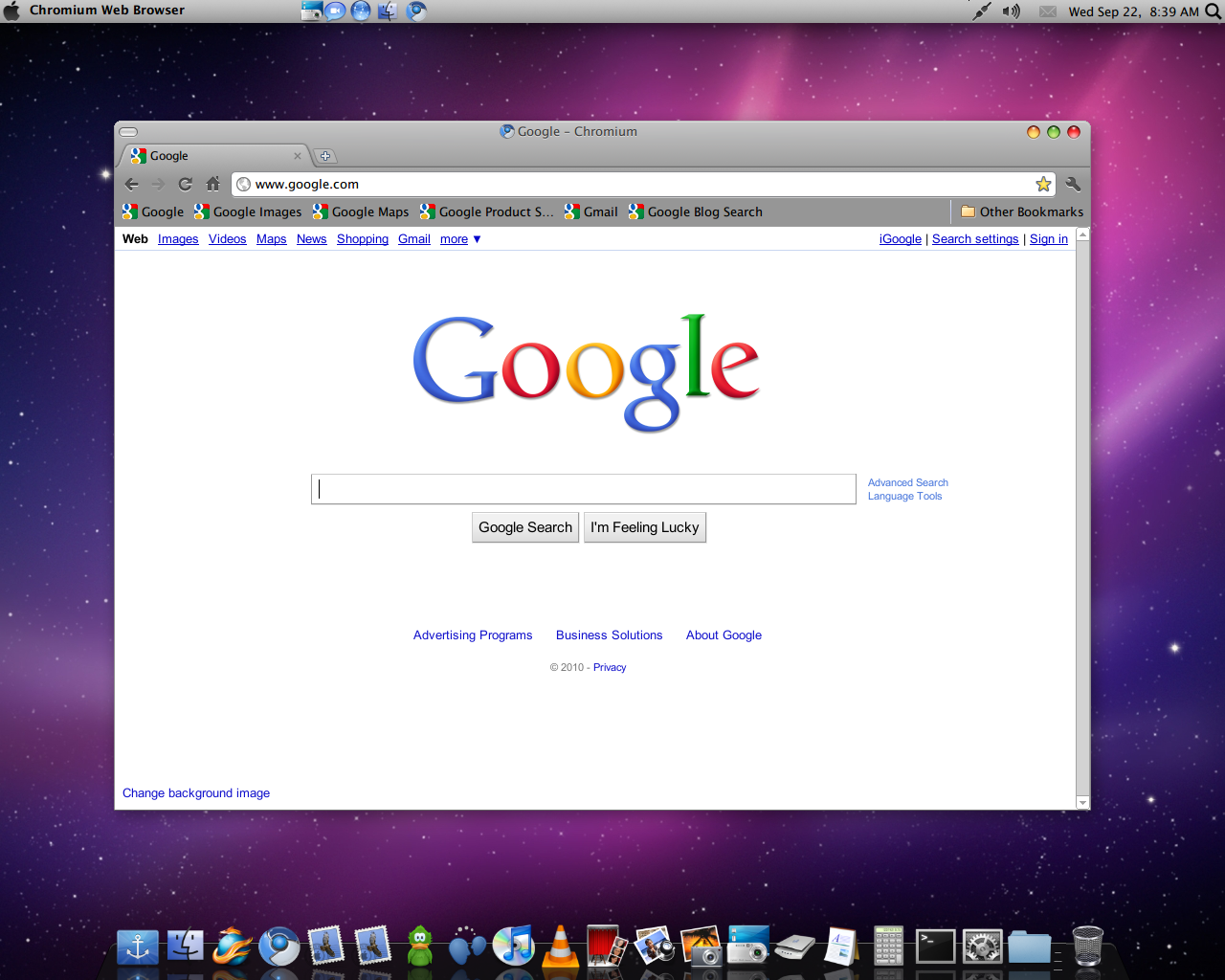This screenshot has height=980, width=1225.
Task: Open the Google Product S... bookmark
Action: [486, 212]
